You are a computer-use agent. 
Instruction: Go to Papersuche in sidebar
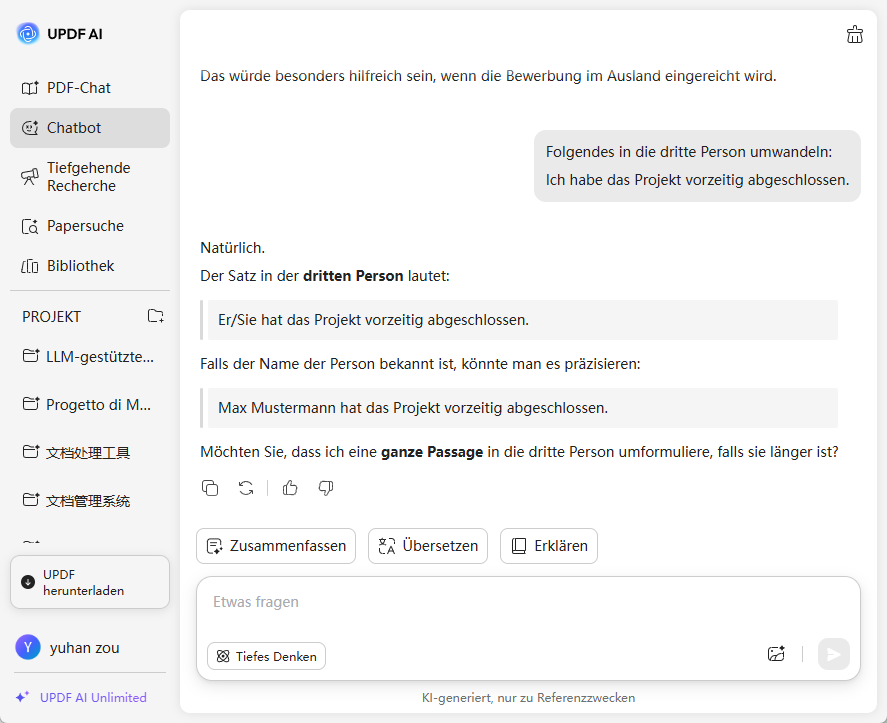point(90,226)
